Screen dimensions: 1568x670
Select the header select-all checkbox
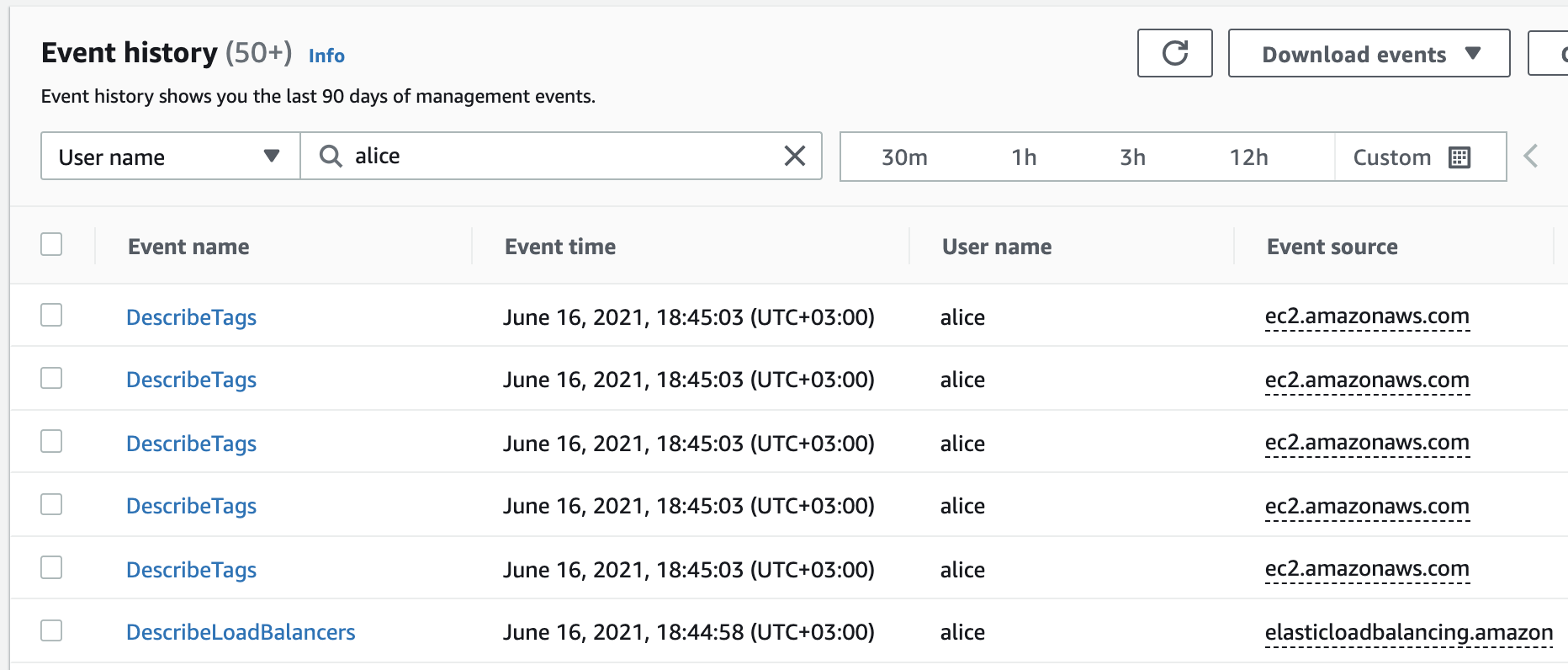point(52,245)
